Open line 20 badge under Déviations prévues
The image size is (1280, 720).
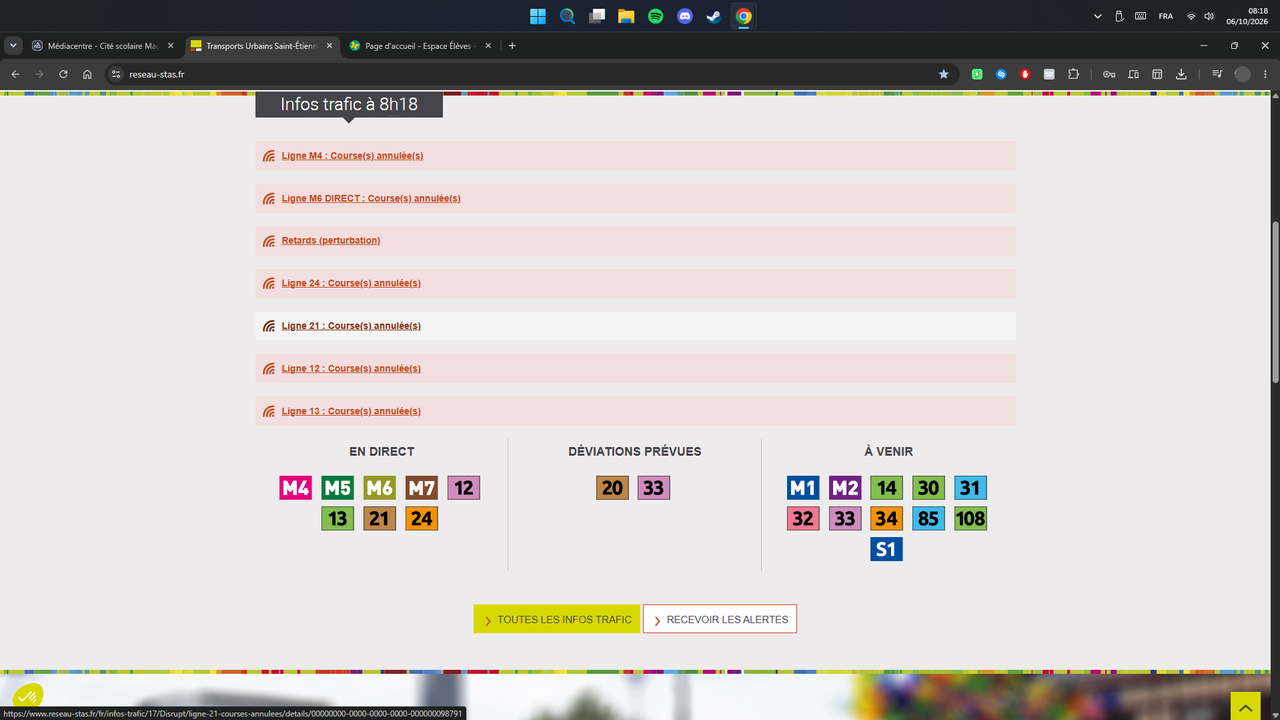(612, 488)
